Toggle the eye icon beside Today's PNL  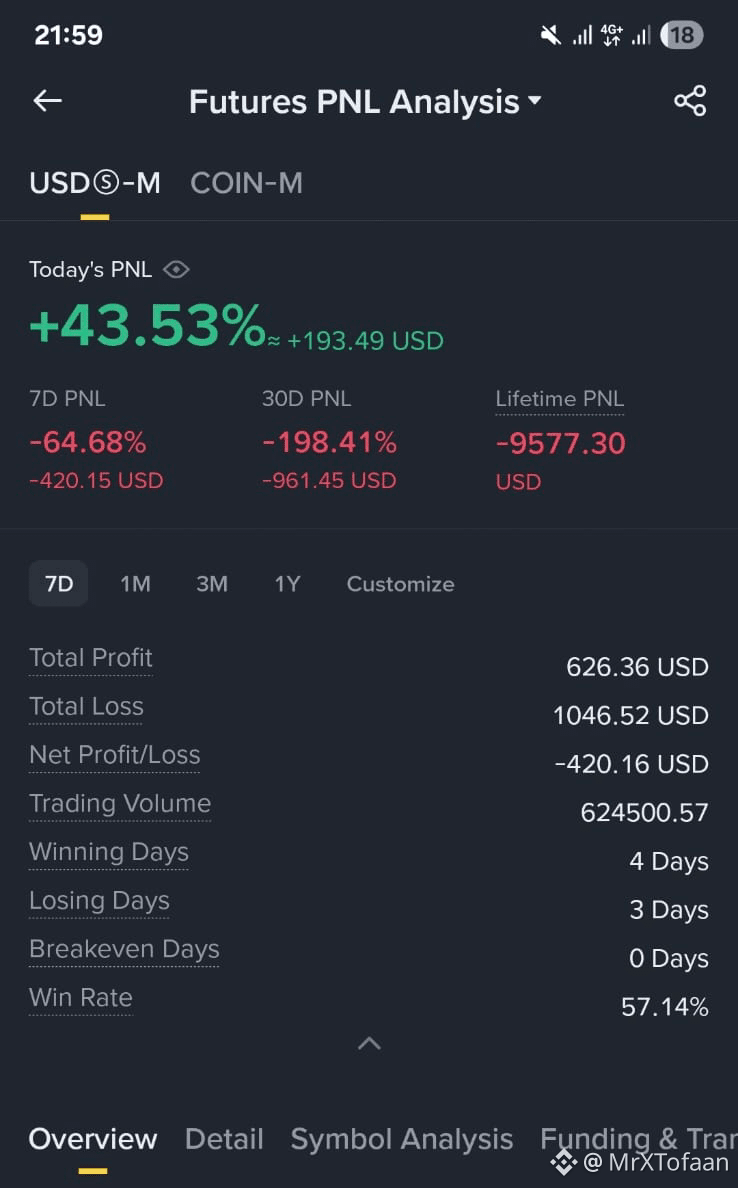(x=176, y=270)
